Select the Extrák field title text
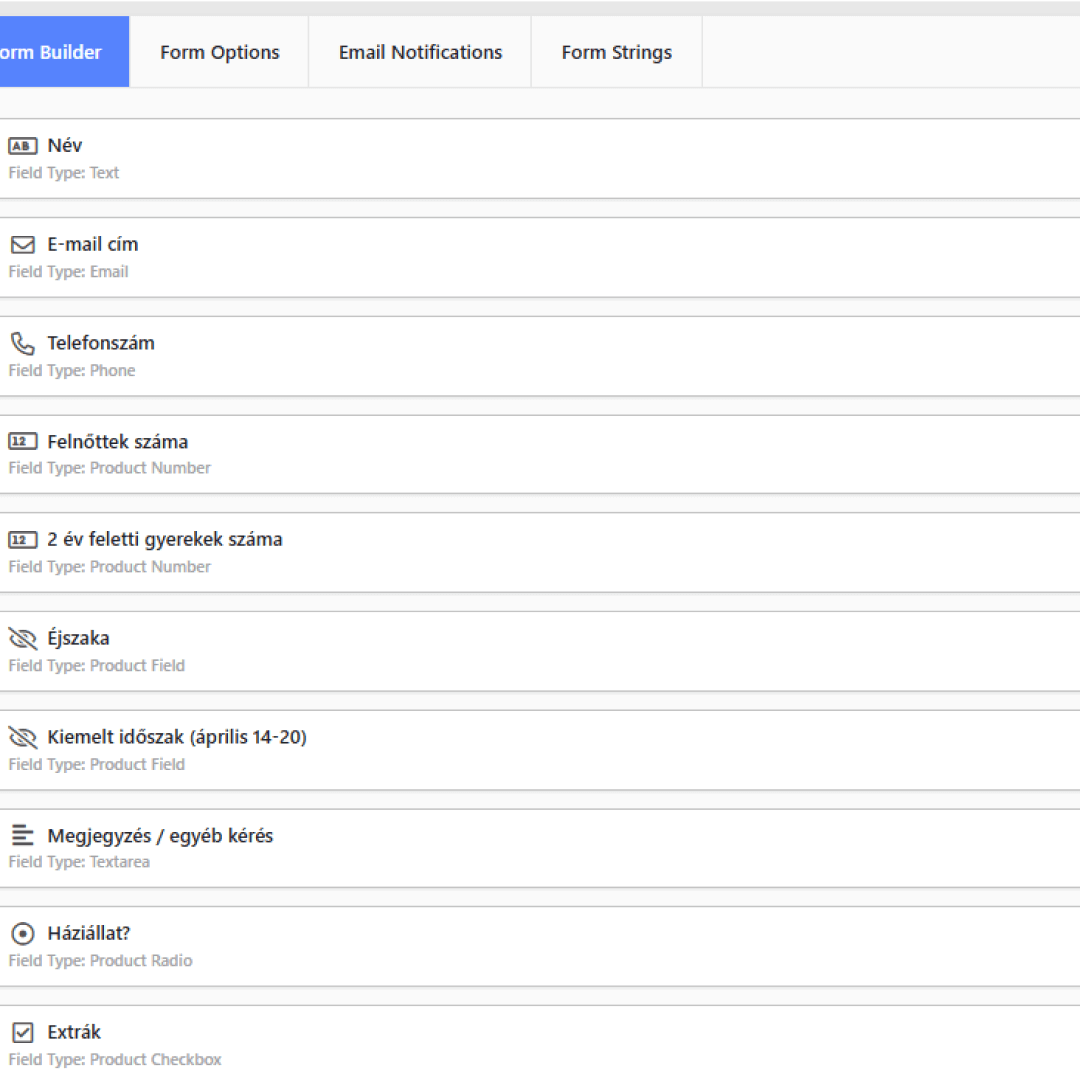Image resolution: width=1080 pixels, height=1081 pixels. 74,1033
